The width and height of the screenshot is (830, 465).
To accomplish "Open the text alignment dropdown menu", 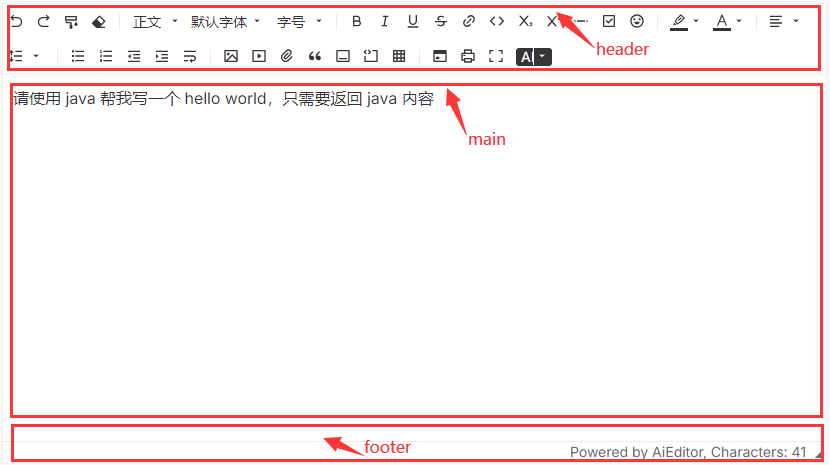I will [784, 21].
